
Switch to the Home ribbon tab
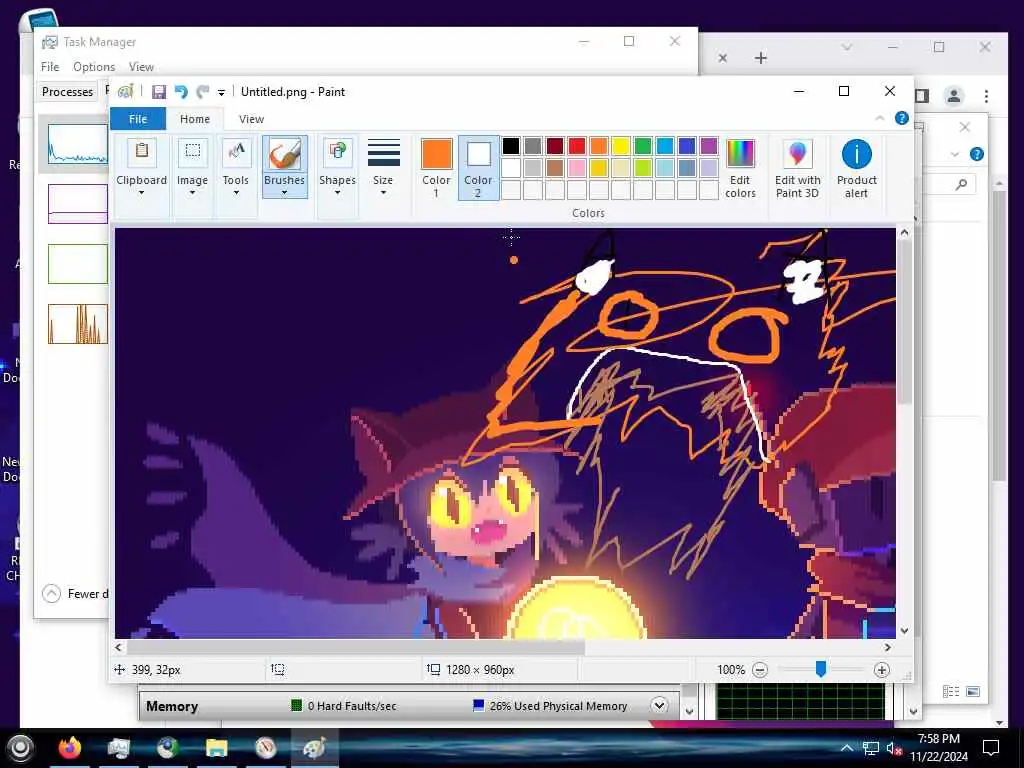(x=195, y=119)
